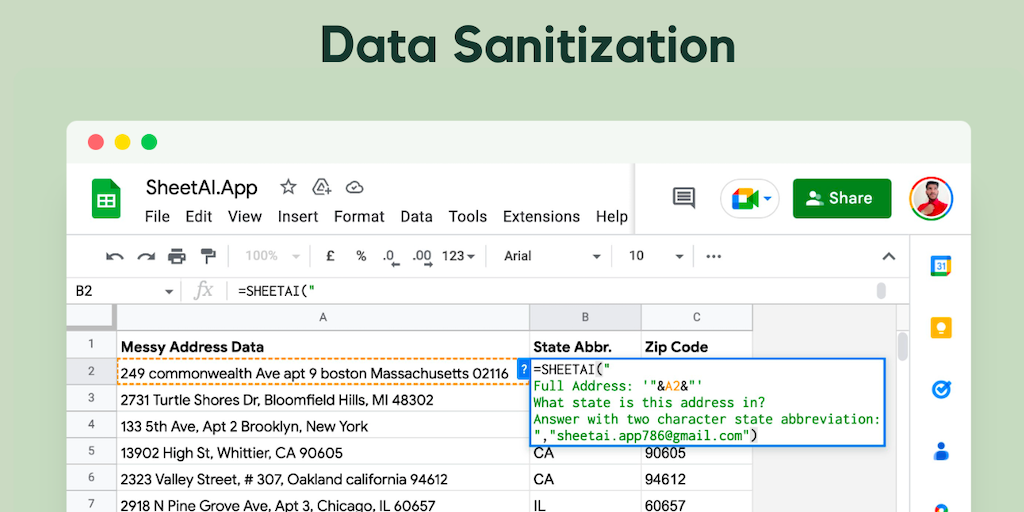
Task: Click the green Share button
Action: click(x=841, y=198)
